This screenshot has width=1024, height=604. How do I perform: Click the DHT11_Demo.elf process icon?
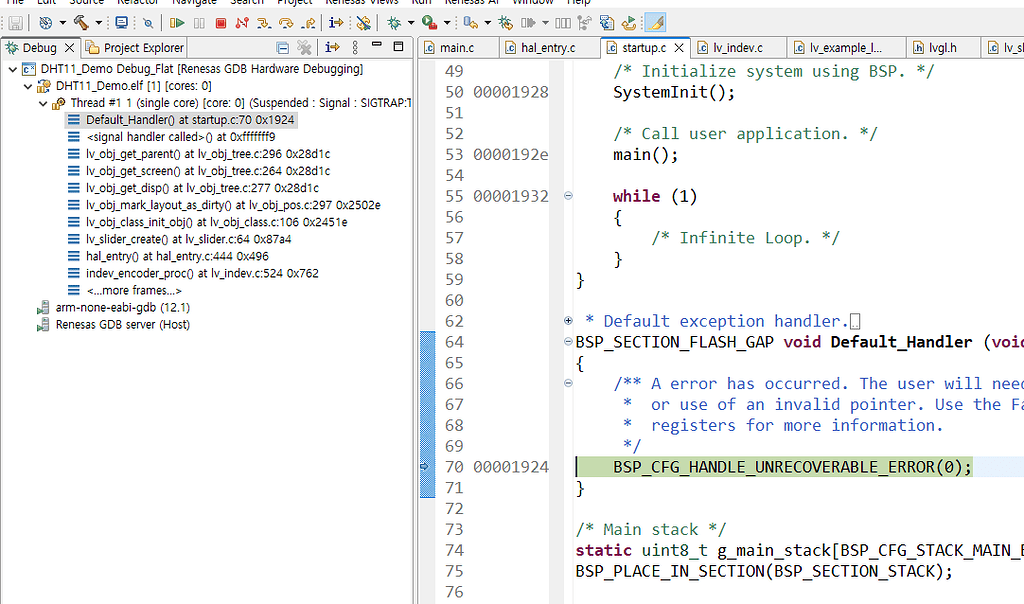point(44,86)
